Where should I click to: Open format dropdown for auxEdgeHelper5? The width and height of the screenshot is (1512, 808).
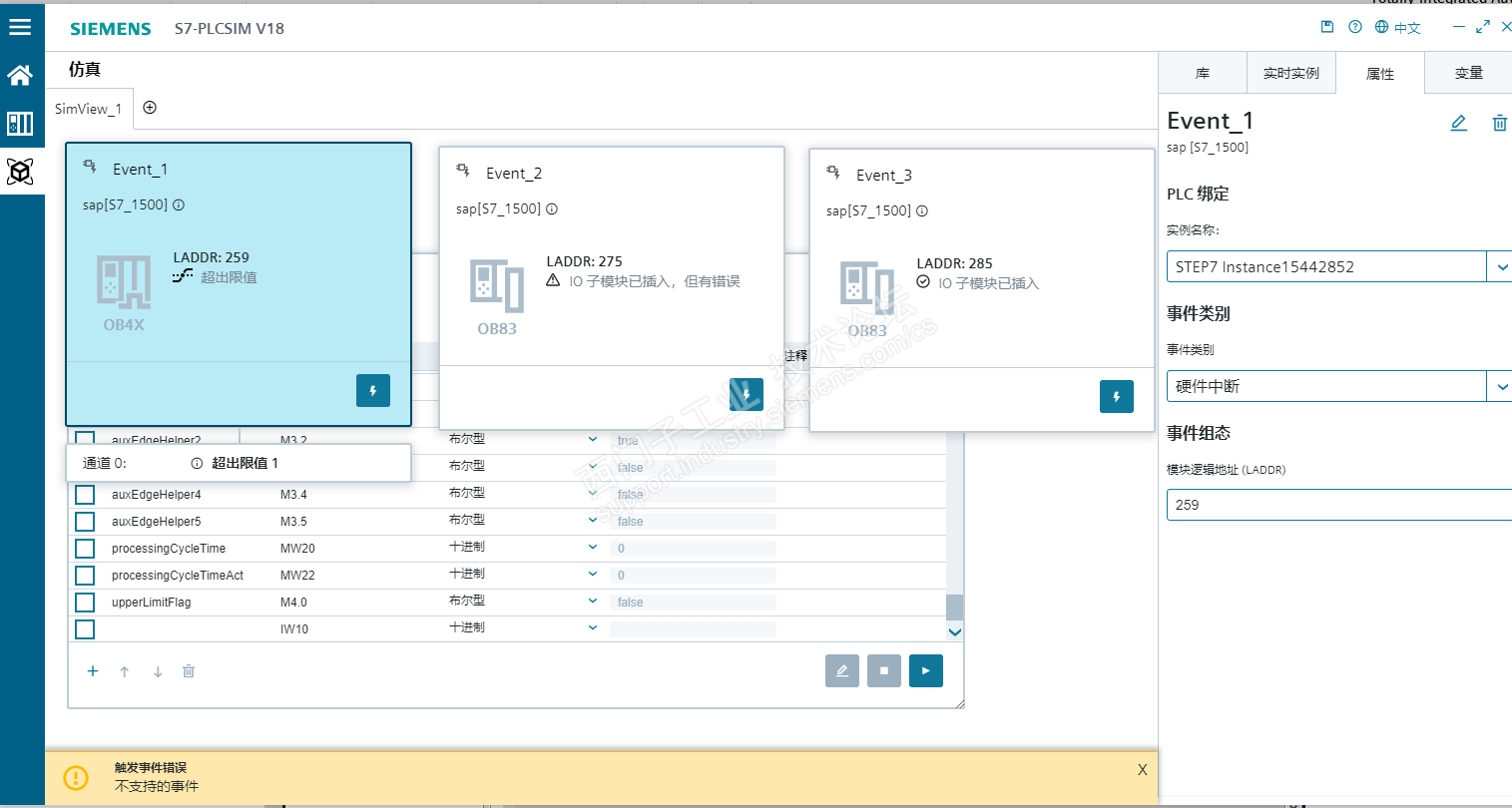pos(593,520)
